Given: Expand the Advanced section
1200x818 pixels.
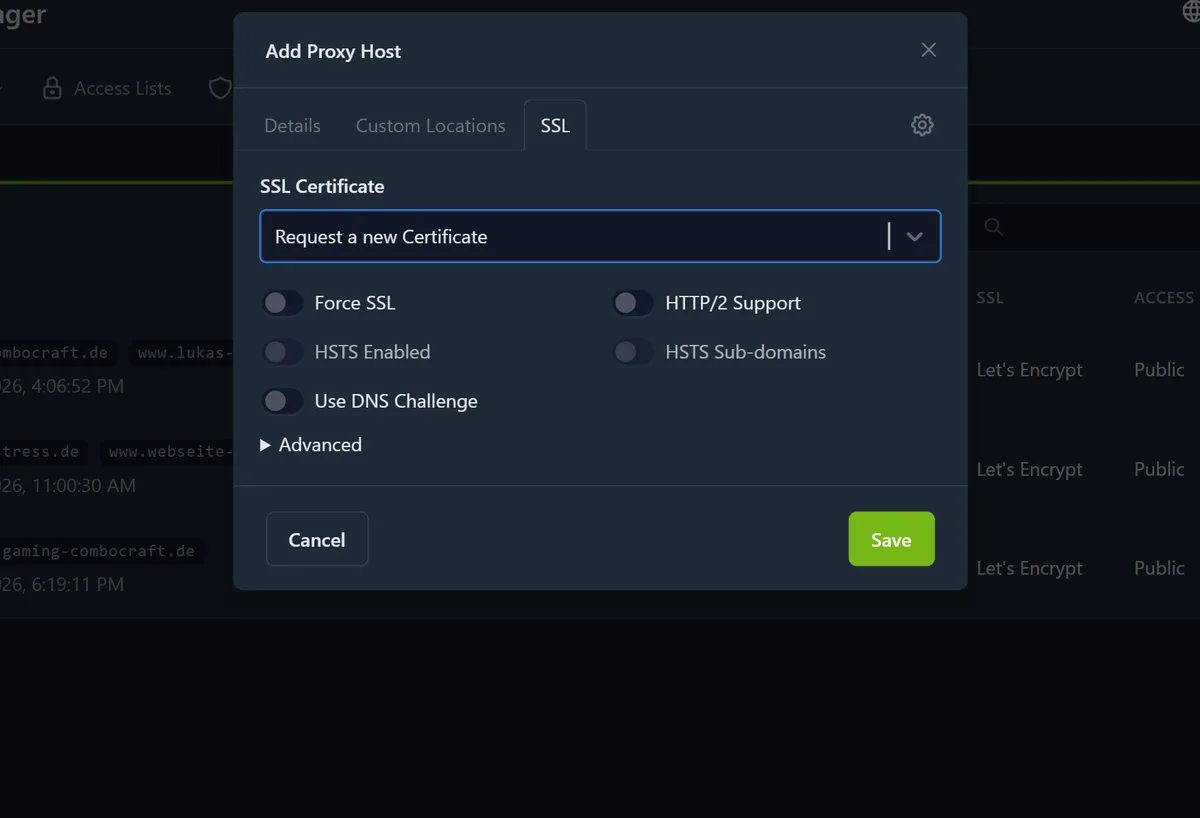Looking at the screenshot, I should tap(311, 445).
